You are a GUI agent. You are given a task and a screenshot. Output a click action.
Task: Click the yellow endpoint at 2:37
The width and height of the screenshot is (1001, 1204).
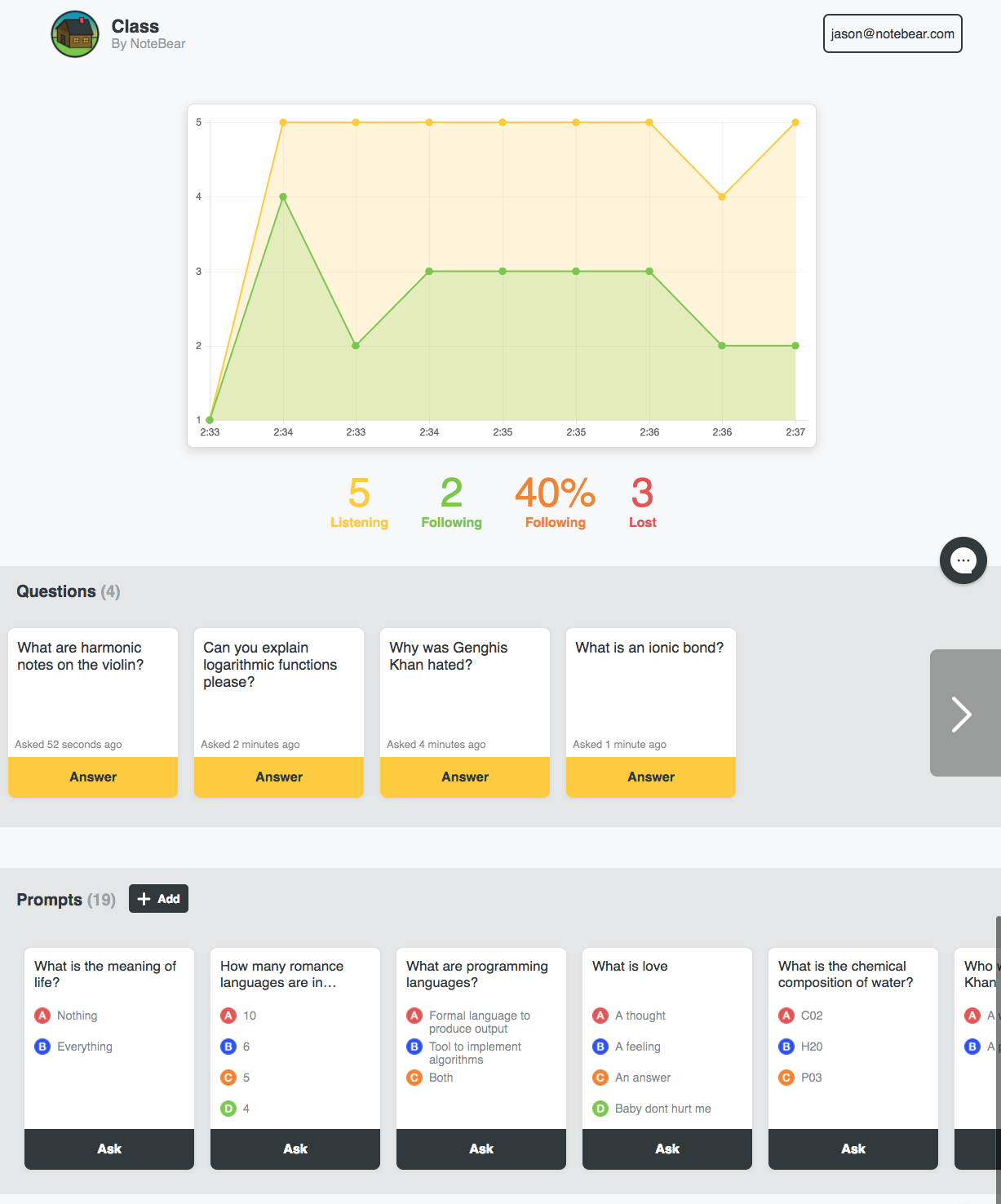click(795, 122)
